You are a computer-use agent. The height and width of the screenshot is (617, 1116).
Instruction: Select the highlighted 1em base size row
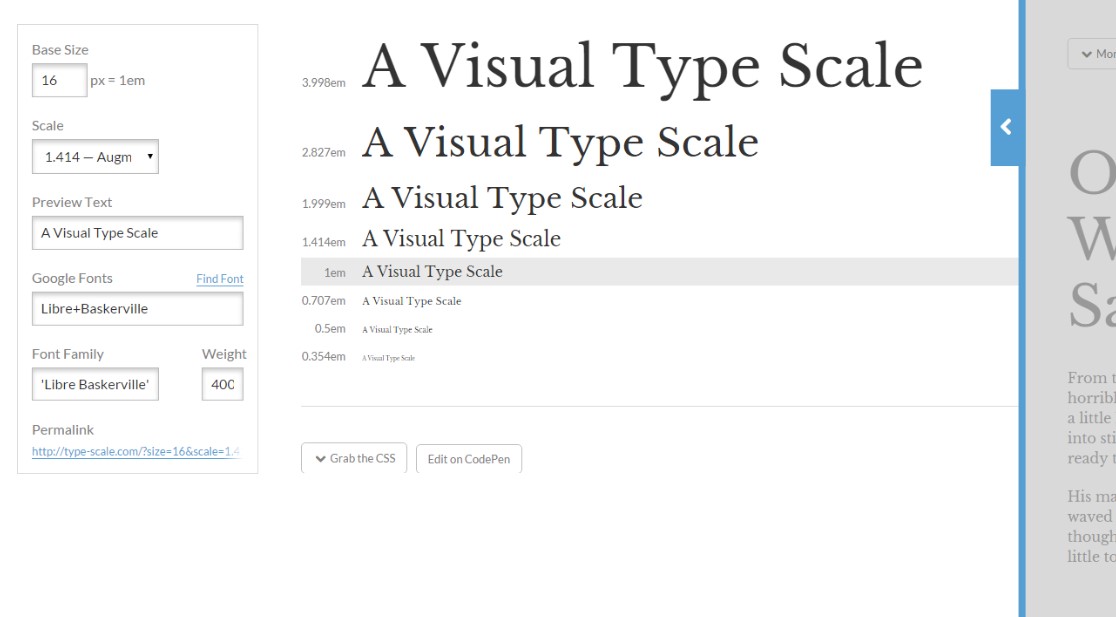432,271
